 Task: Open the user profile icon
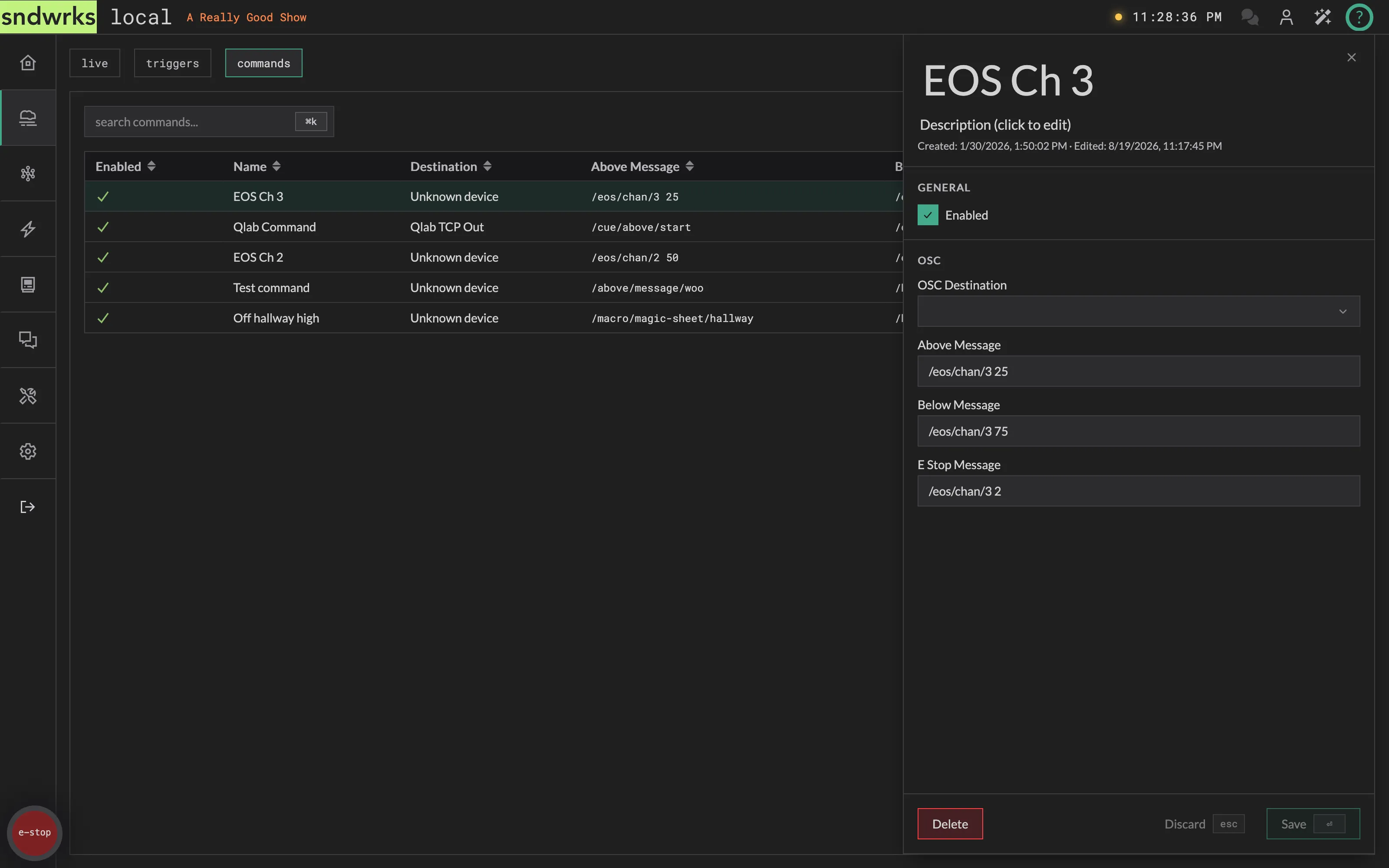coord(1286,17)
